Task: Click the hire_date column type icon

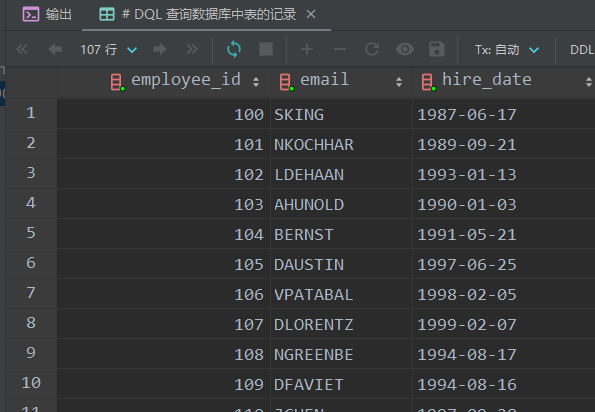Action: tap(428, 82)
